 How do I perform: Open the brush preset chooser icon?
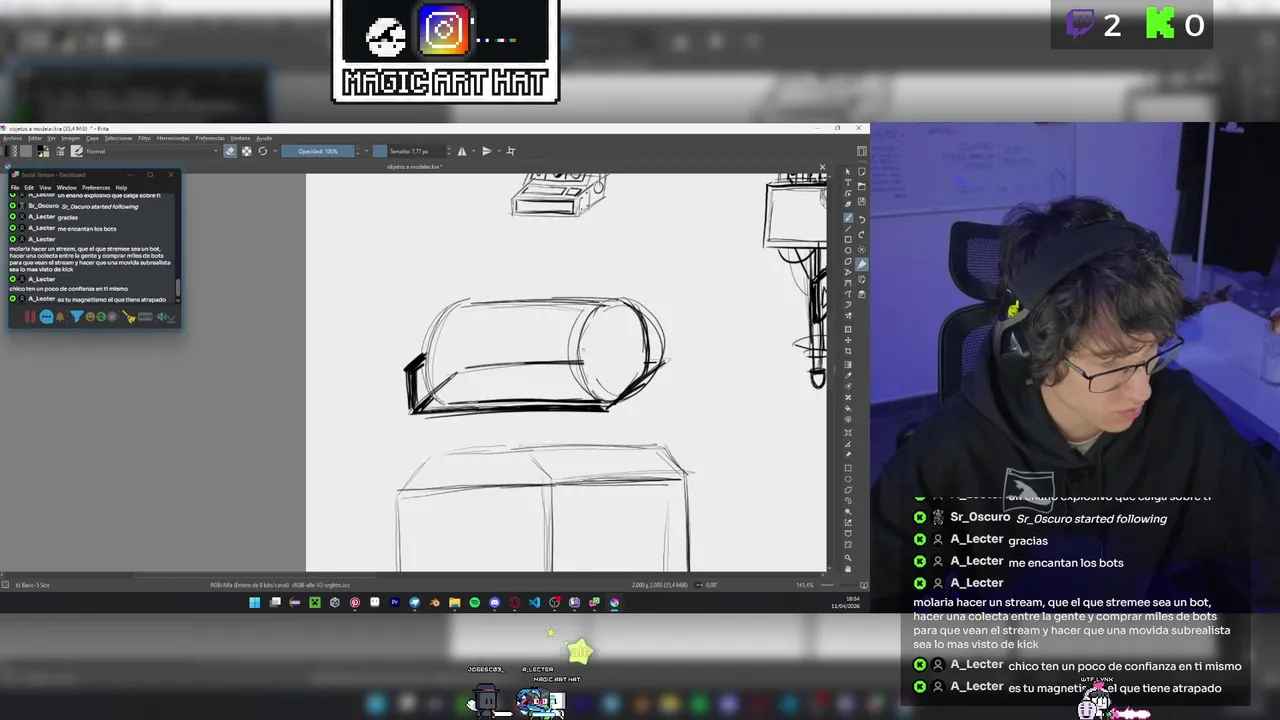[x=77, y=151]
